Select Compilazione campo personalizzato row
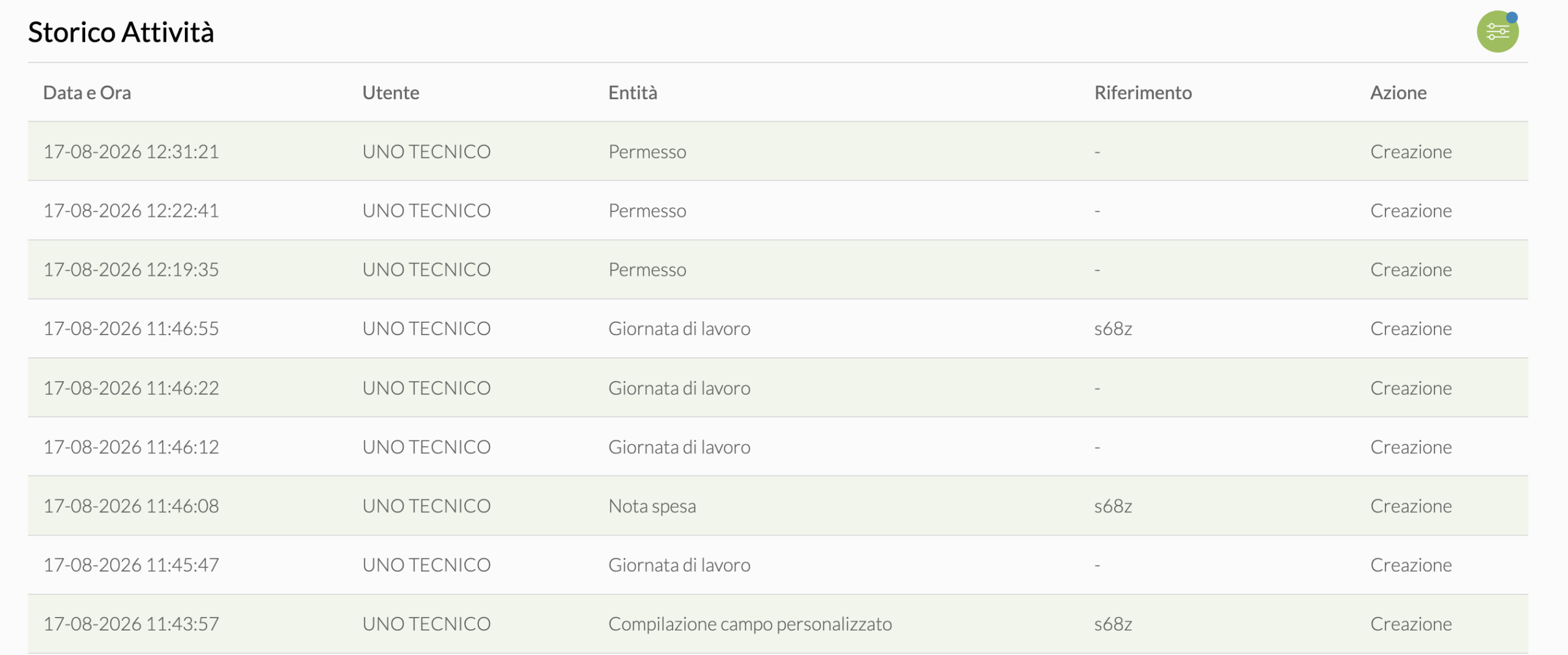The width and height of the screenshot is (1568, 655). 778,624
